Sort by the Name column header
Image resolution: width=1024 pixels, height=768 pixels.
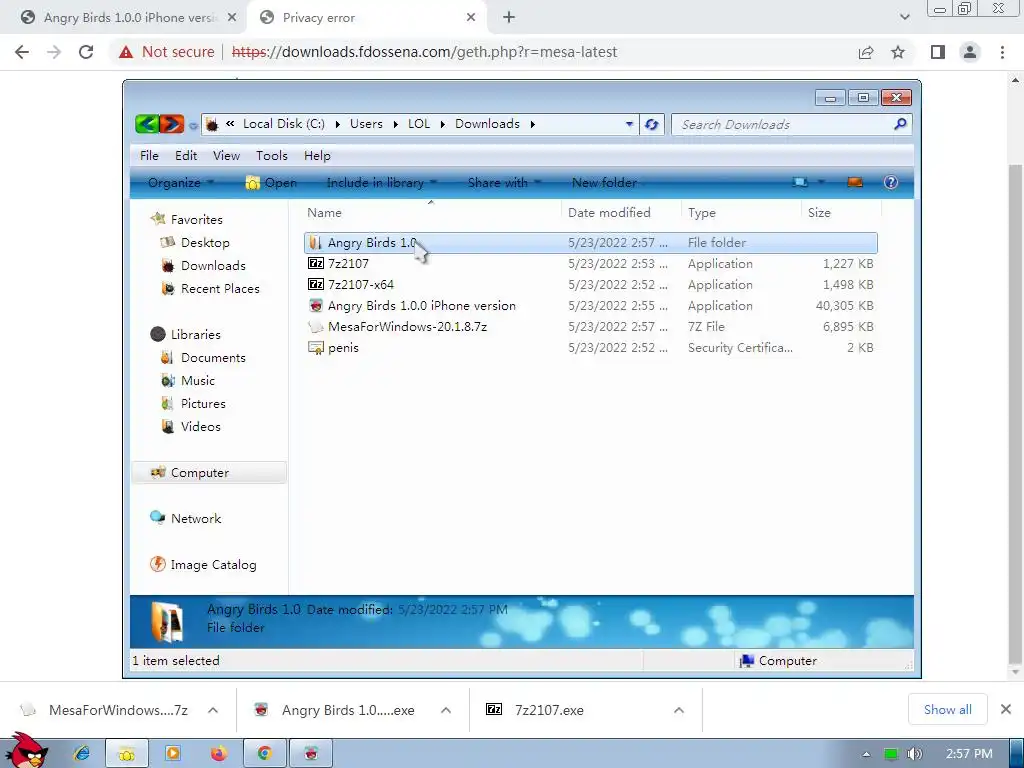432,212
